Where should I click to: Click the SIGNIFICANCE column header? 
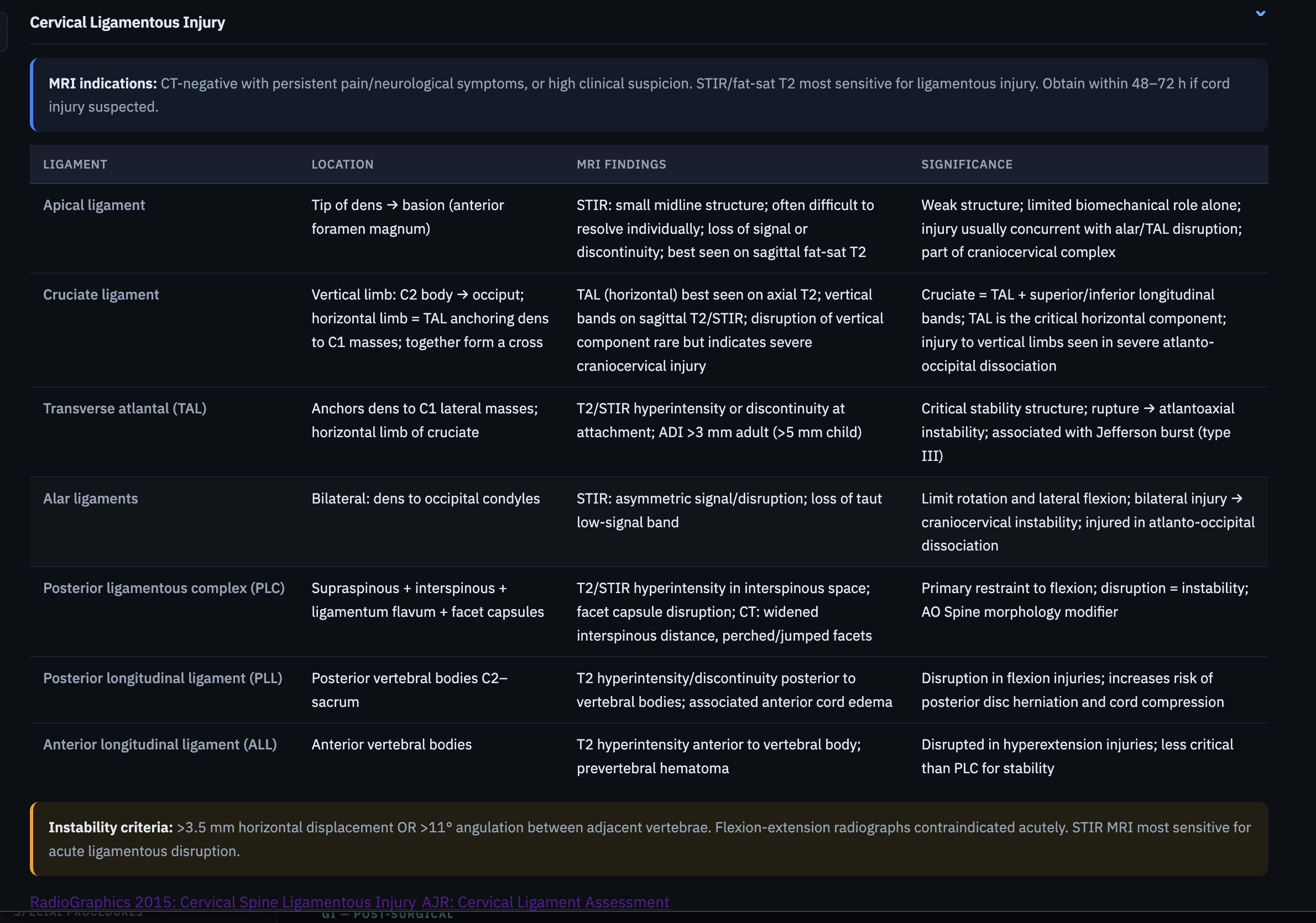967,165
